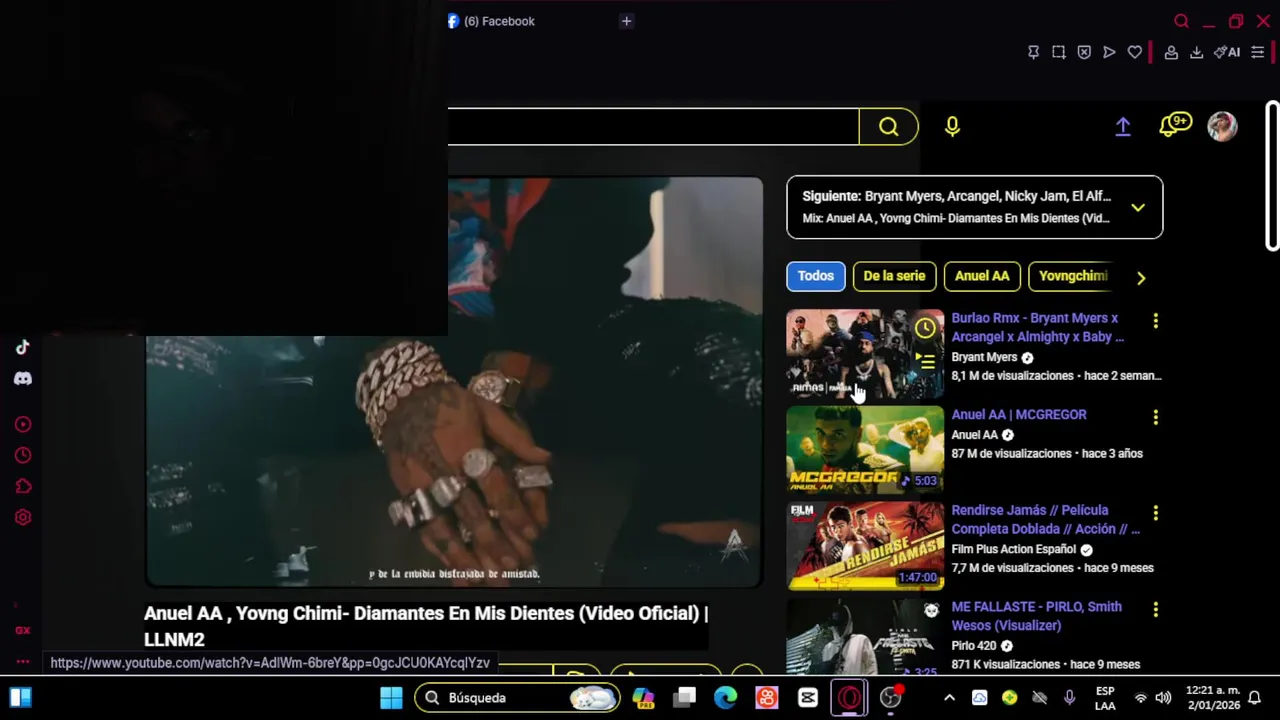Screen dimensions: 1280x720
Task: Open the browser Downloads icon
Action: (1196, 52)
